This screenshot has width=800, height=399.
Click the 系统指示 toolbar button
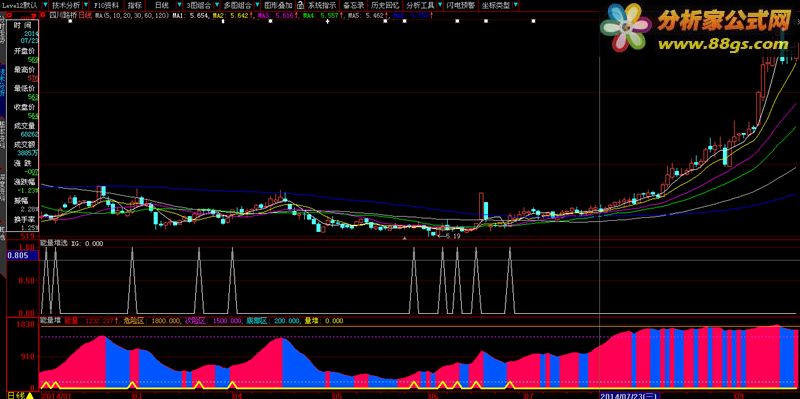(321, 5)
